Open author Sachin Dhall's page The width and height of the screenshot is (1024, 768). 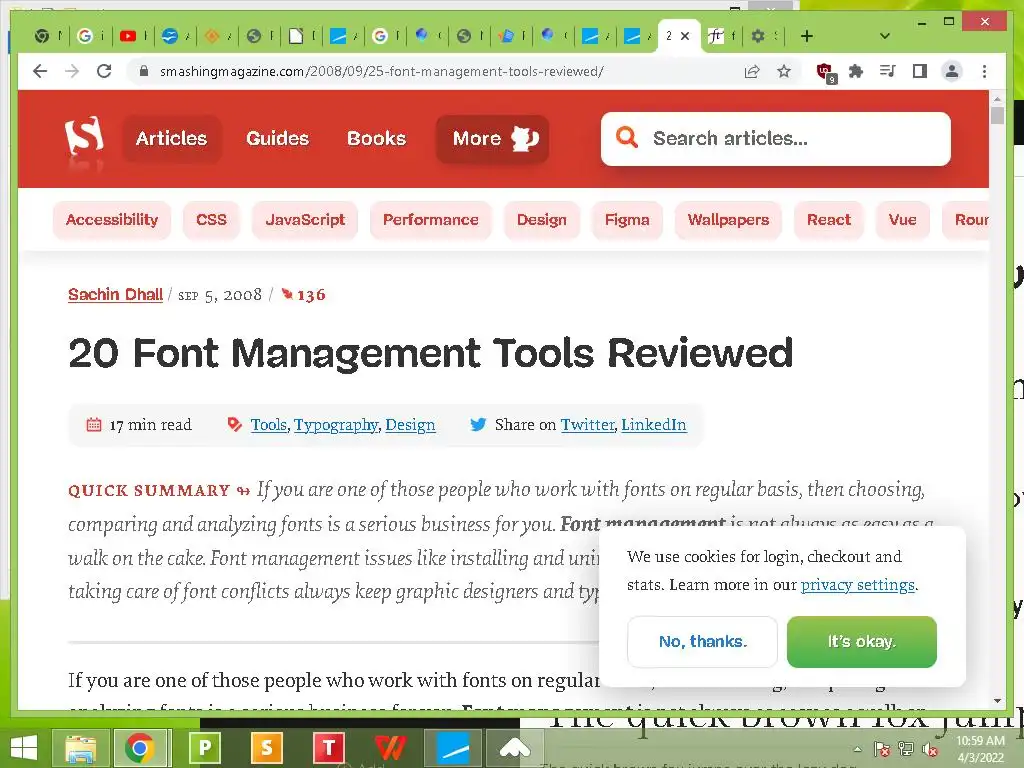[116, 295]
